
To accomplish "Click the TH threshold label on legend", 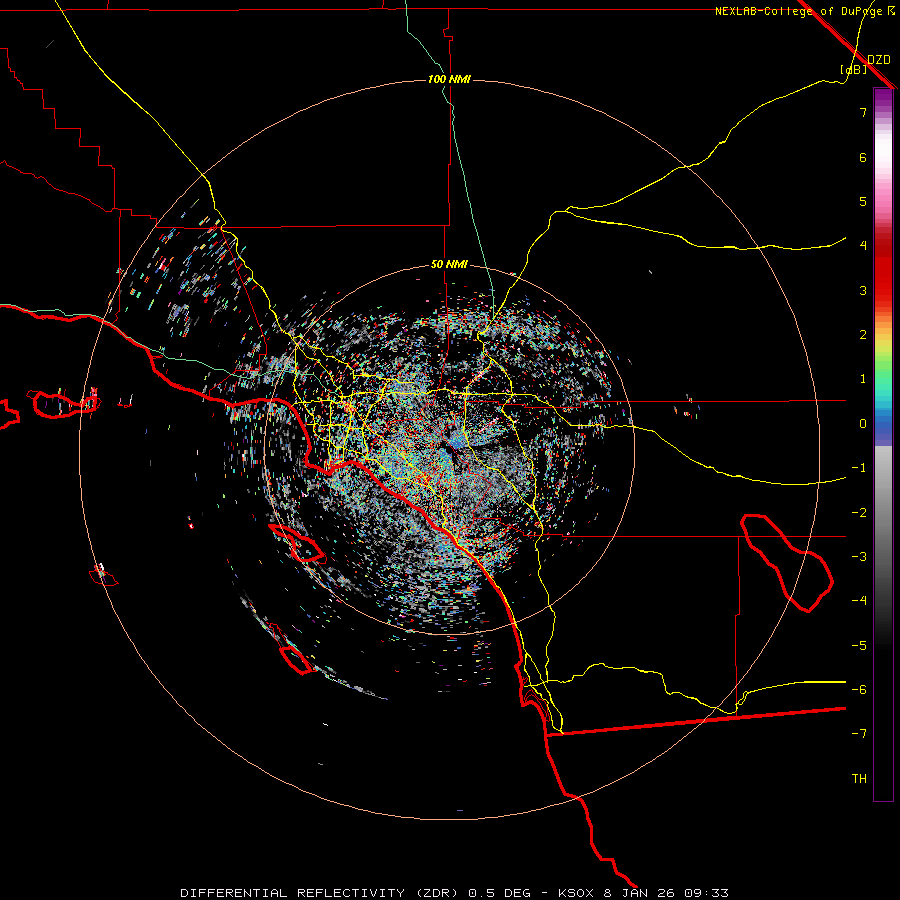I will [859, 779].
